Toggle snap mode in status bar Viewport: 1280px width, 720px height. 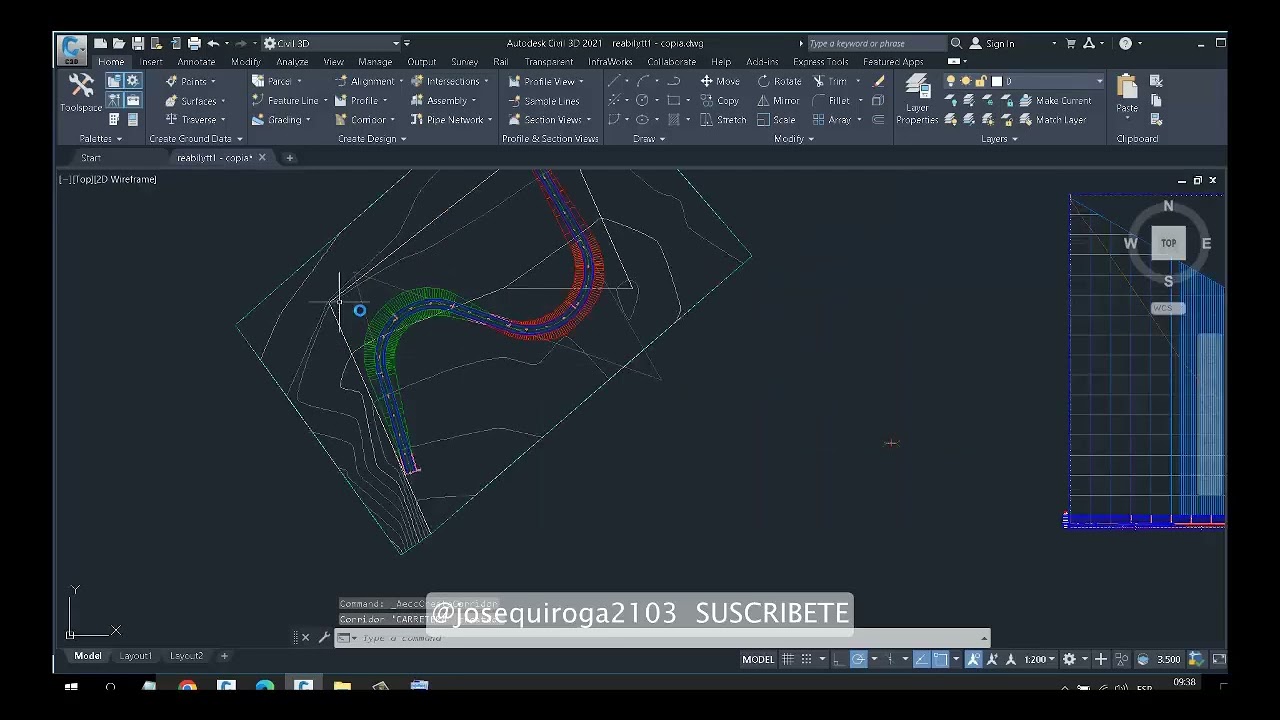(806, 659)
